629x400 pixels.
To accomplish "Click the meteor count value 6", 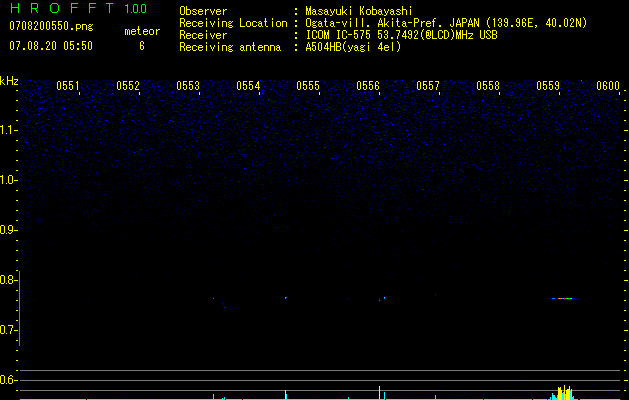I will point(142,46).
